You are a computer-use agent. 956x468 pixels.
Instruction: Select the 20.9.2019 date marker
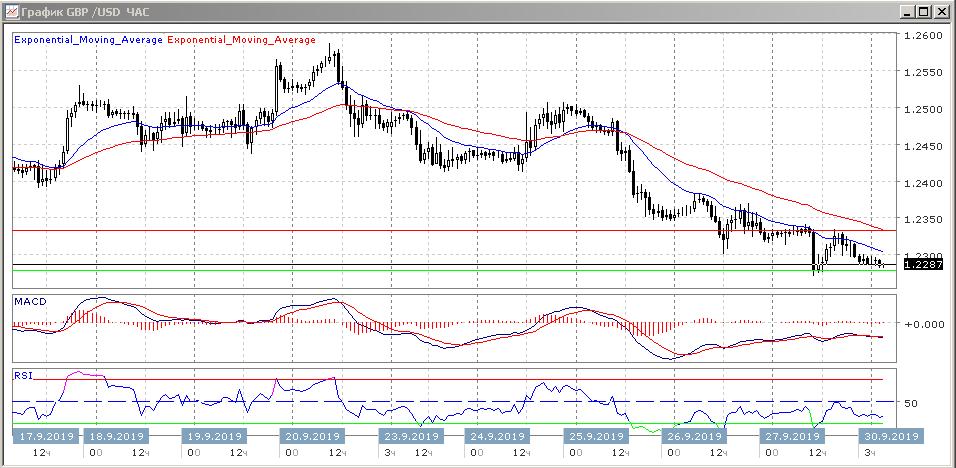309,436
